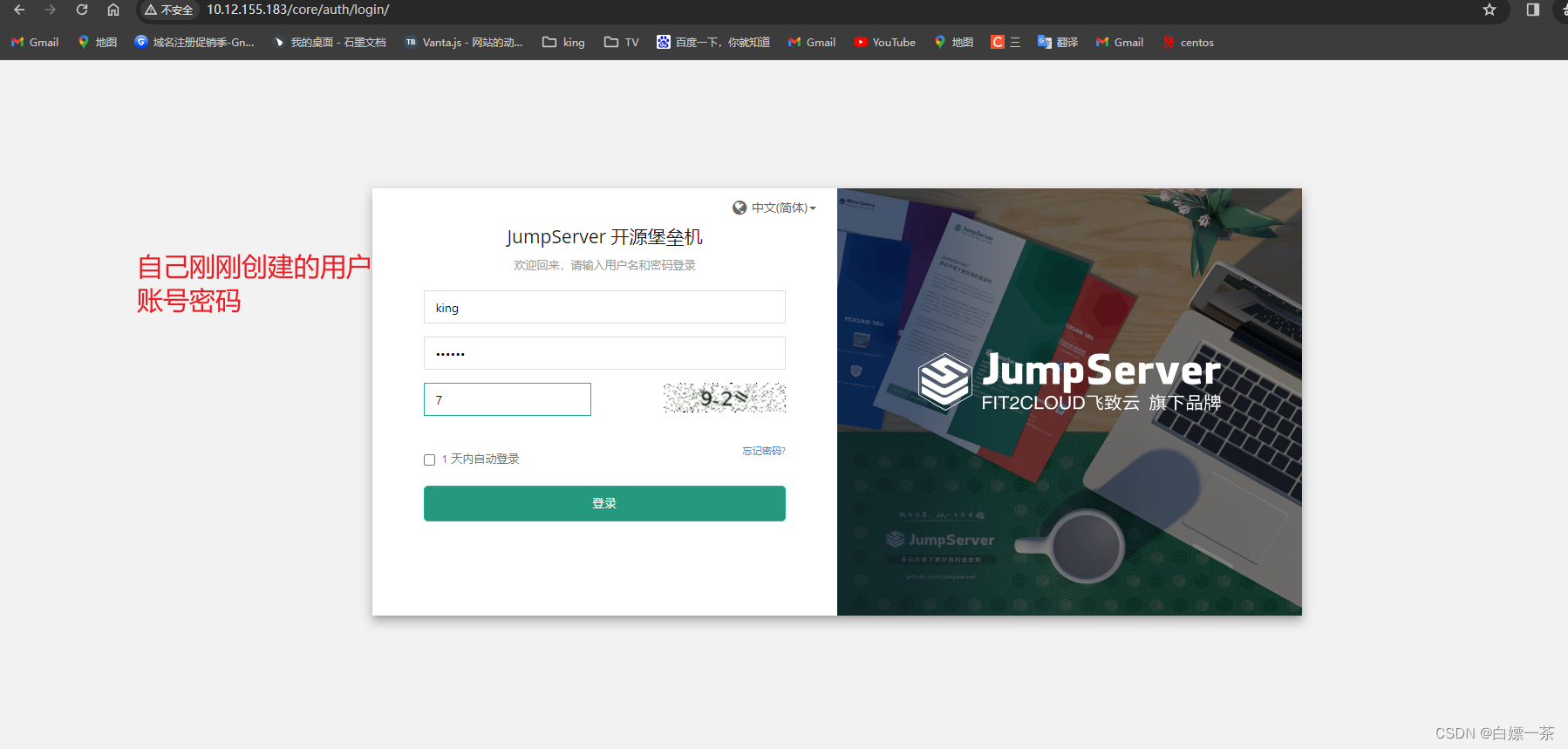Open the first Gmail bookmark
Image resolution: width=1568 pixels, height=749 pixels.
(x=35, y=42)
